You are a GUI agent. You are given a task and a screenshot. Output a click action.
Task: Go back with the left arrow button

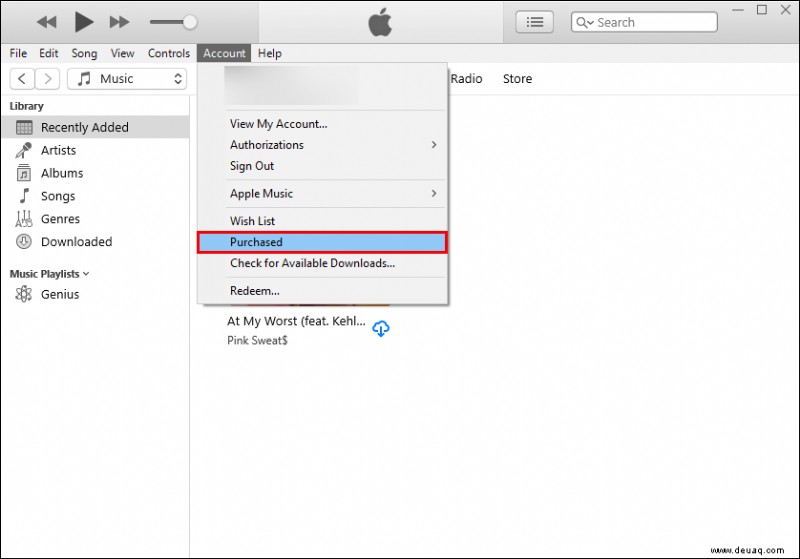[x=22, y=79]
